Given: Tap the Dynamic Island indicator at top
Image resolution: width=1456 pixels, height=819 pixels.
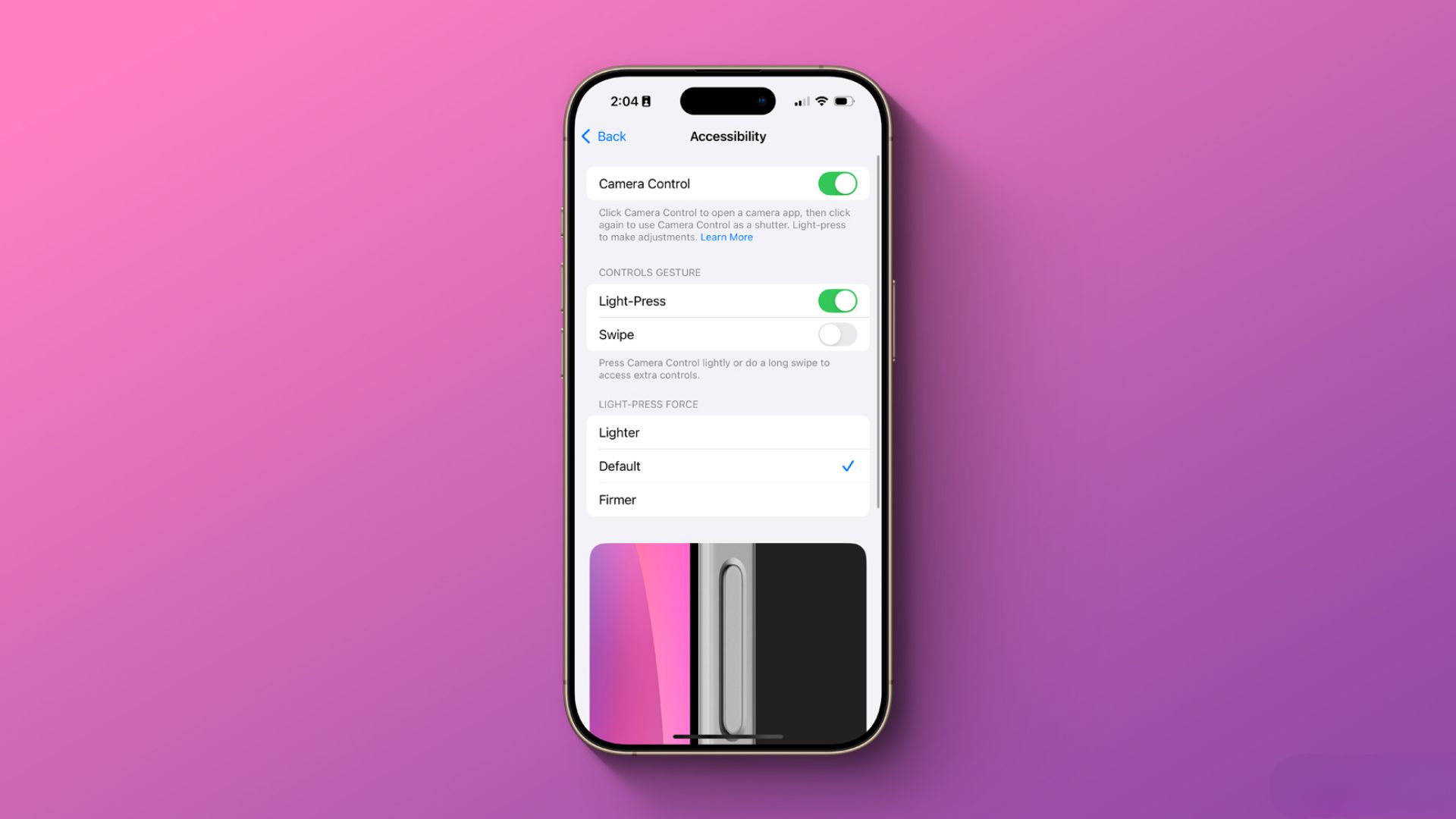Looking at the screenshot, I should pos(729,99).
